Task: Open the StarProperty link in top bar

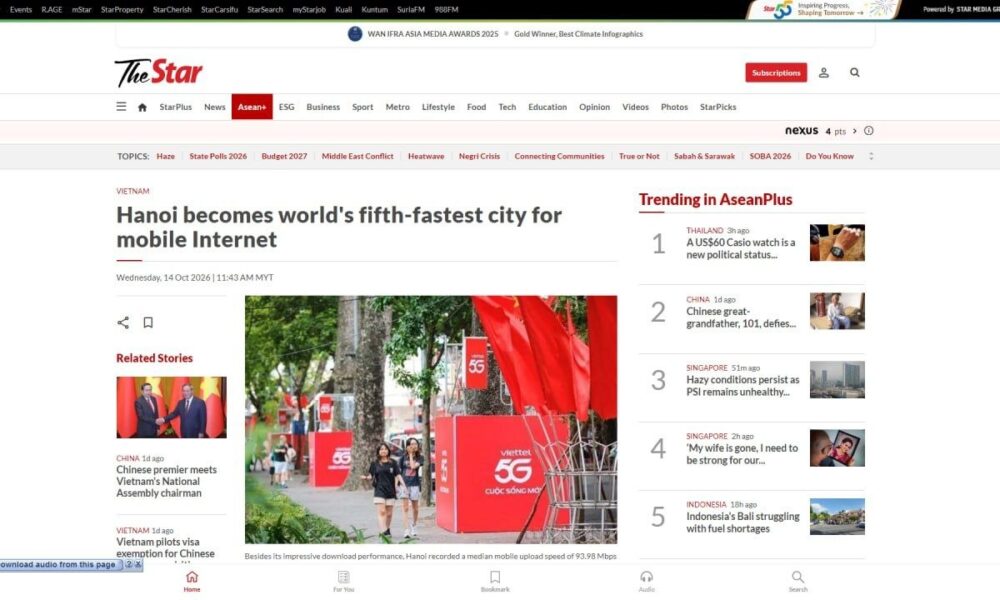Action: [x=122, y=10]
